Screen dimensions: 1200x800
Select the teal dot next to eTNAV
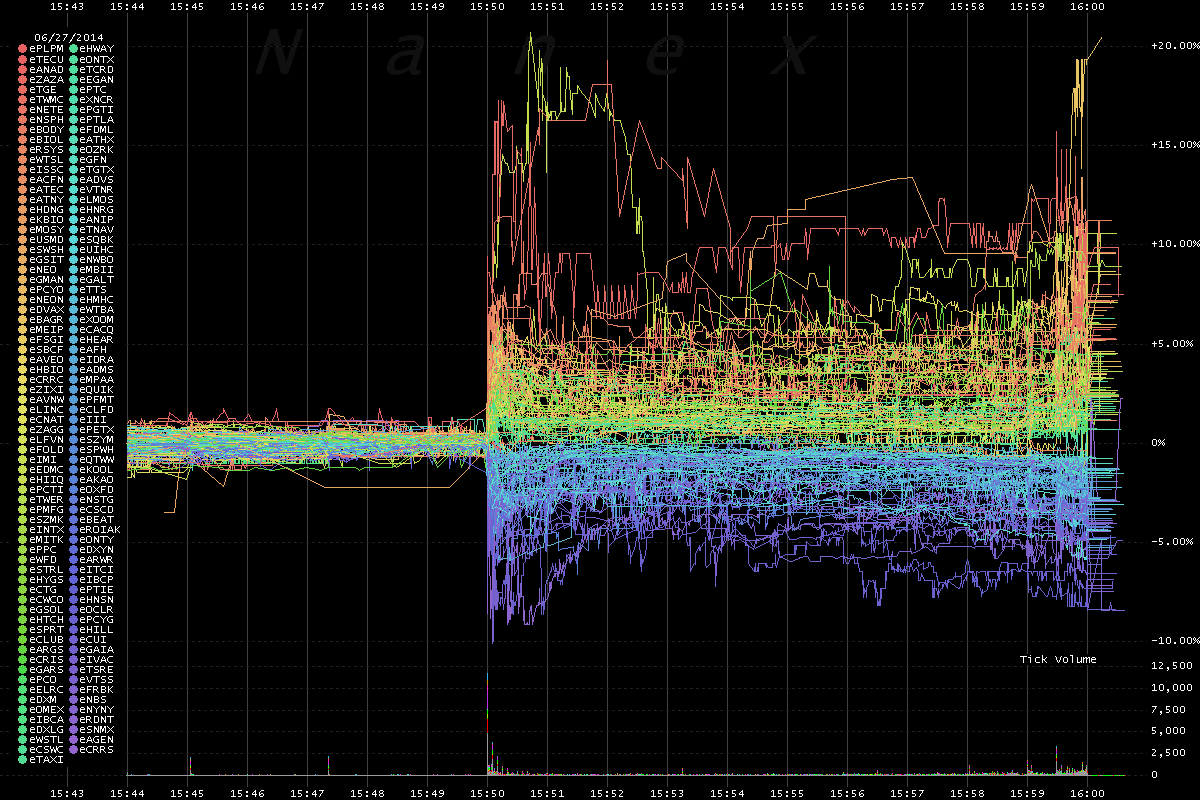(x=73, y=229)
